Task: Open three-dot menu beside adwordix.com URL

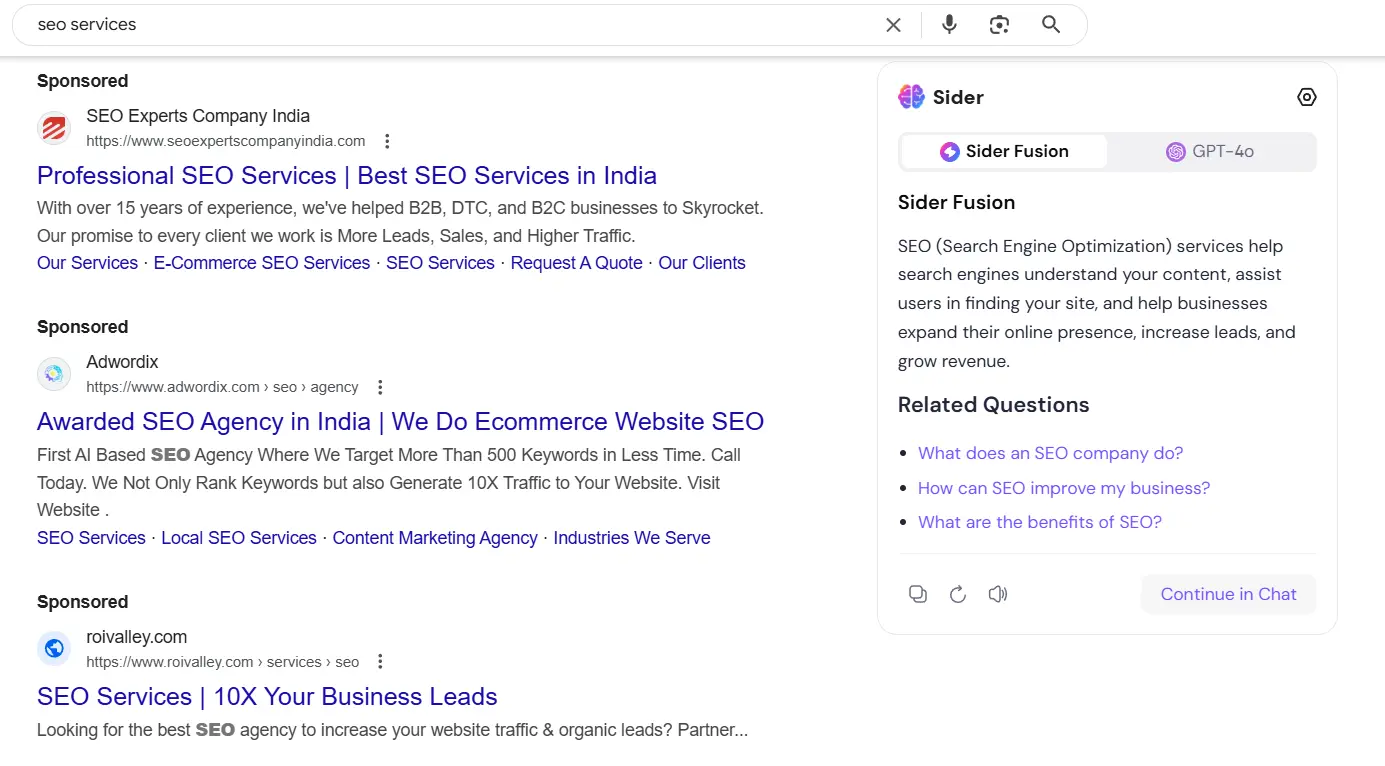Action: tap(379, 387)
